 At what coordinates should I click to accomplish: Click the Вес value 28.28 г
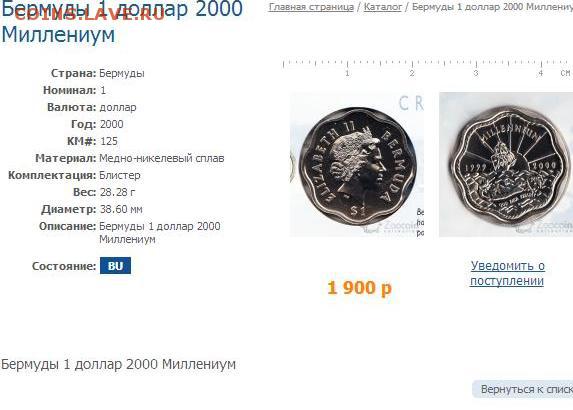tap(117, 192)
